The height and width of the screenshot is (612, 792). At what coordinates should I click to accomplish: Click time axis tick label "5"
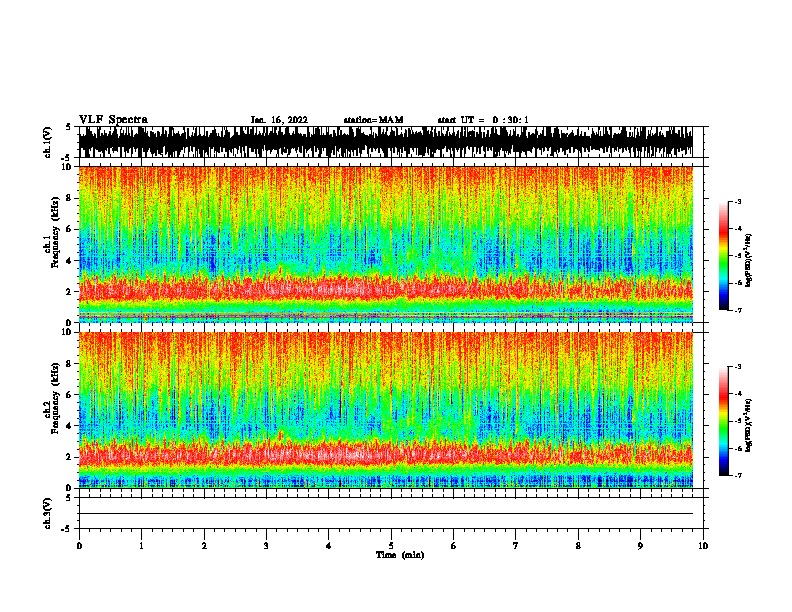coord(391,546)
